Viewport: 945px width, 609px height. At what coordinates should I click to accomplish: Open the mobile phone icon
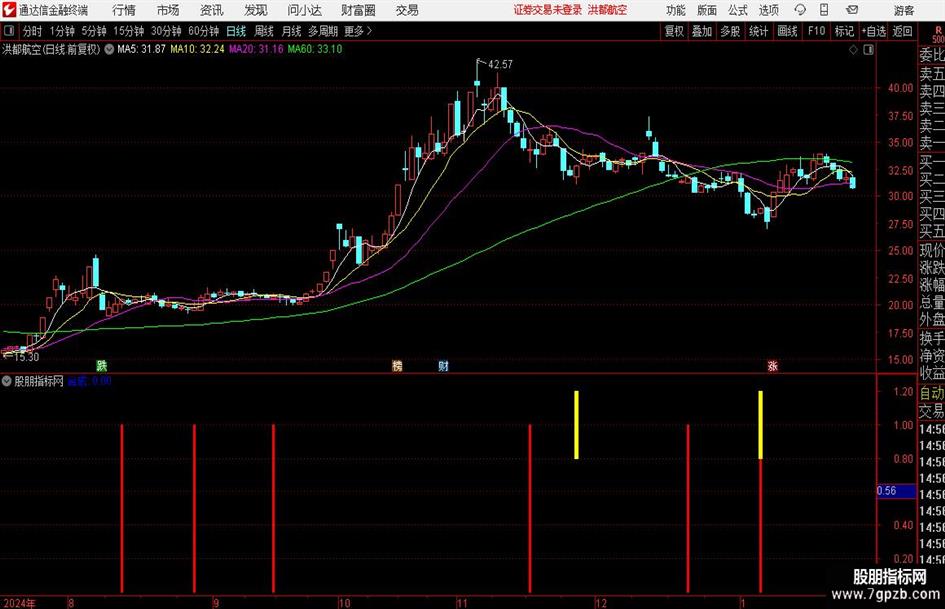(x=824, y=10)
